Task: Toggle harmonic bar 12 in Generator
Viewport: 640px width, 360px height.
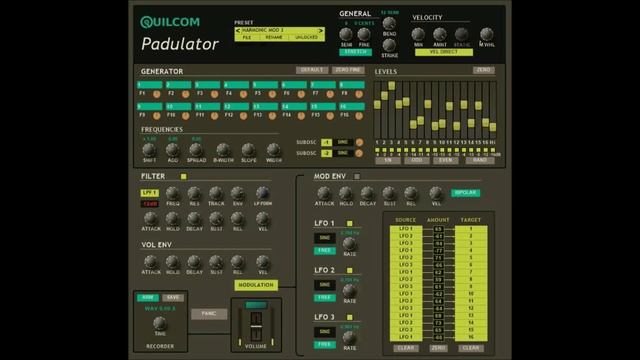Action: click(236, 107)
